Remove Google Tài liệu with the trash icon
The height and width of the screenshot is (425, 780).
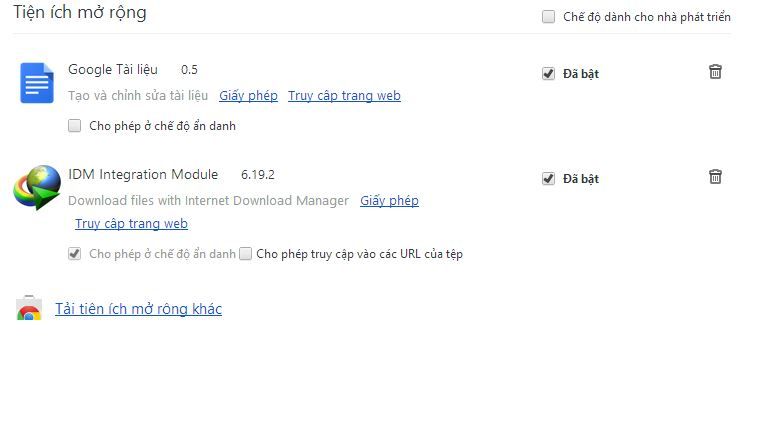click(715, 72)
